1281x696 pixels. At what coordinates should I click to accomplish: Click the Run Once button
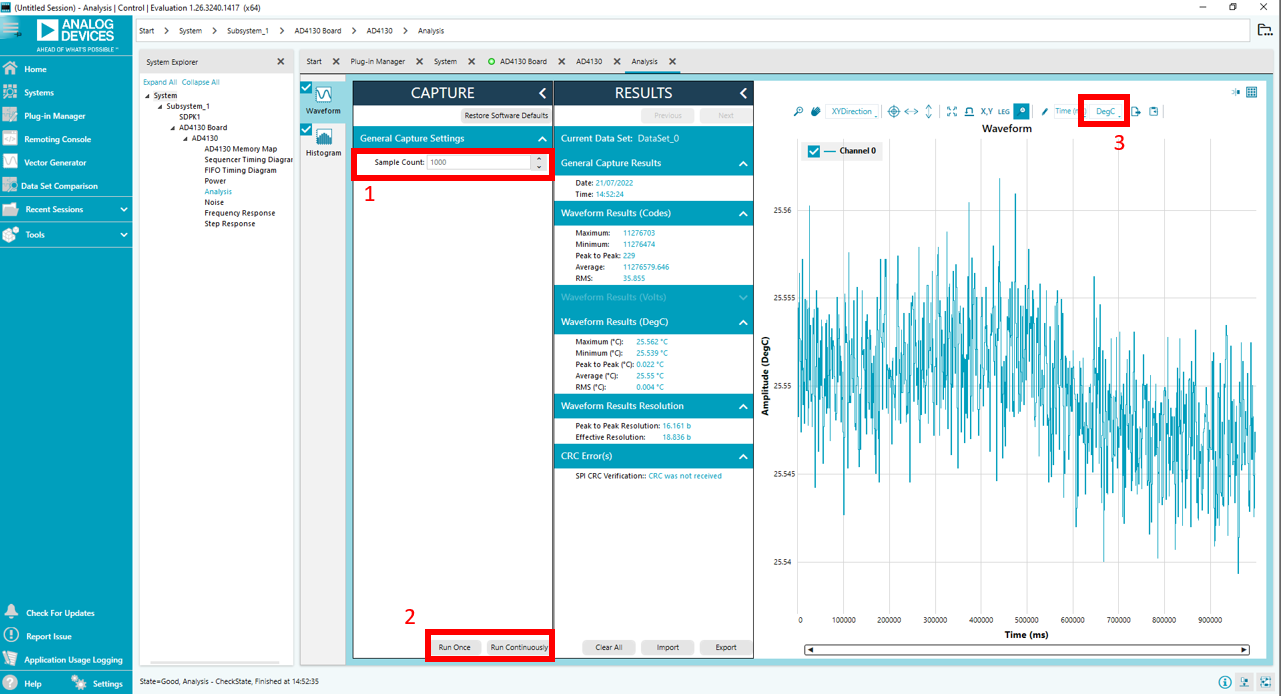tap(454, 647)
